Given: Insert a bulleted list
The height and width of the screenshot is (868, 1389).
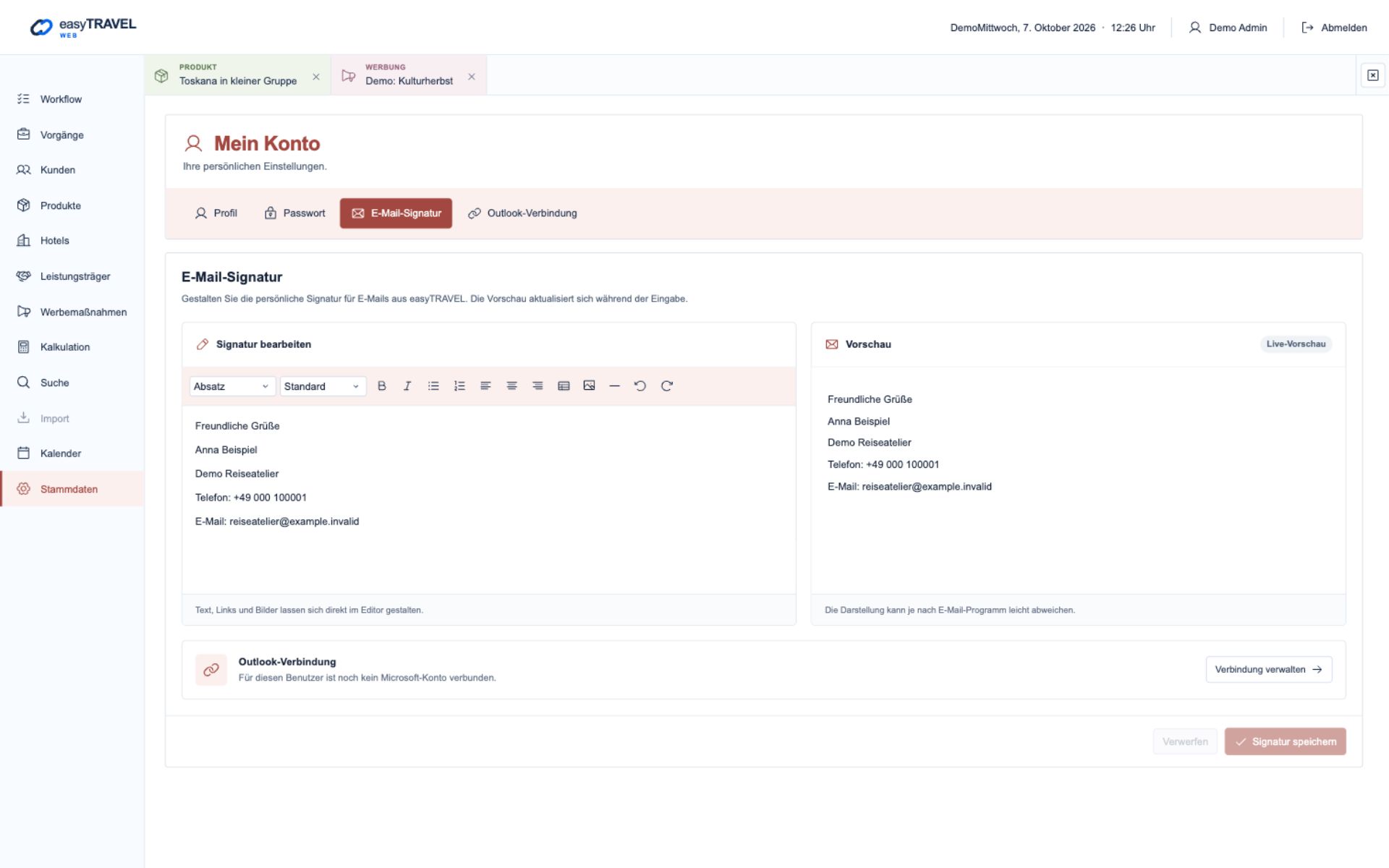Looking at the screenshot, I should (433, 386).
